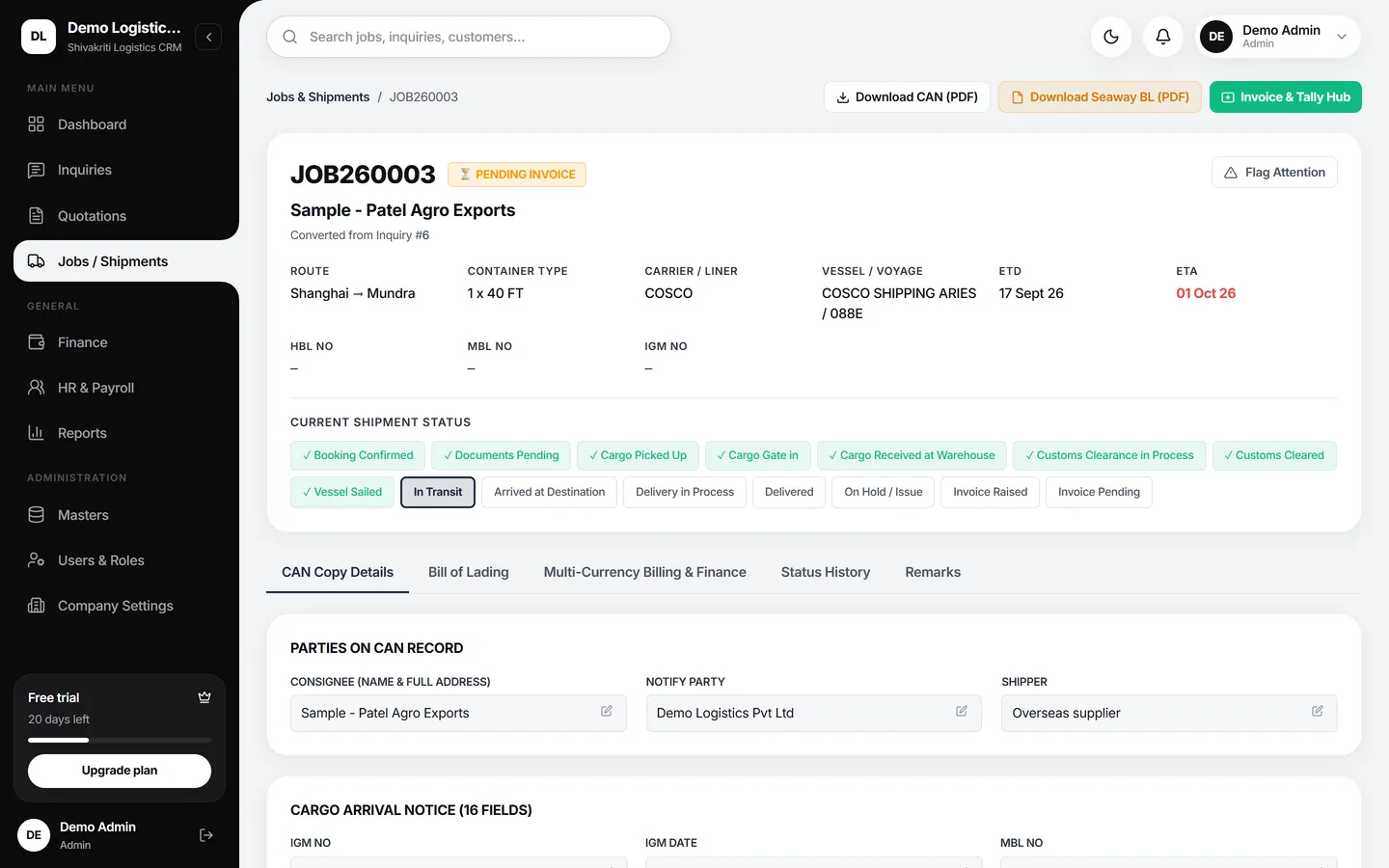
Task: Open the Finance section
Action: click(x=120, y=342)
